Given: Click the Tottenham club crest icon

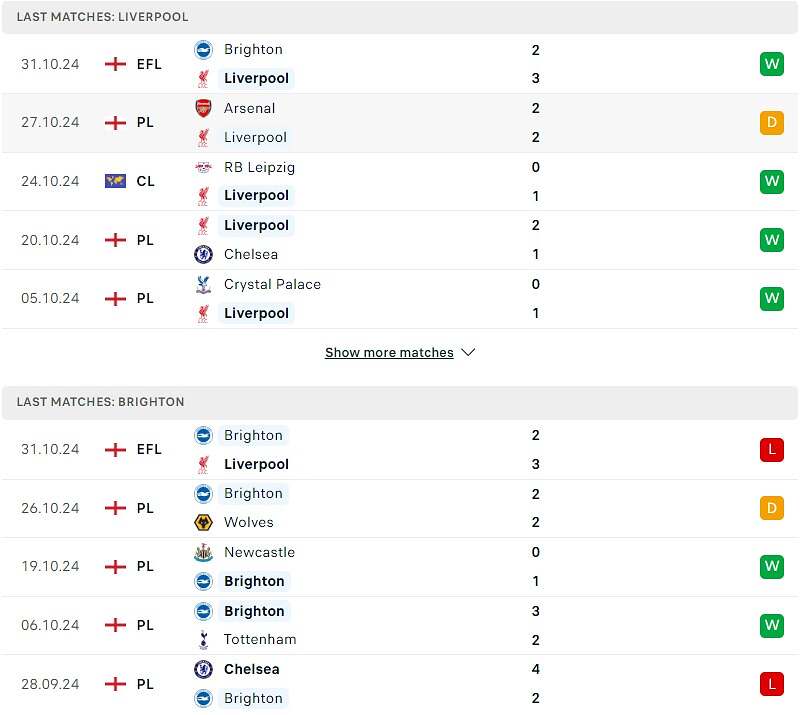Looking at the screenshot, I should [203, 639].
